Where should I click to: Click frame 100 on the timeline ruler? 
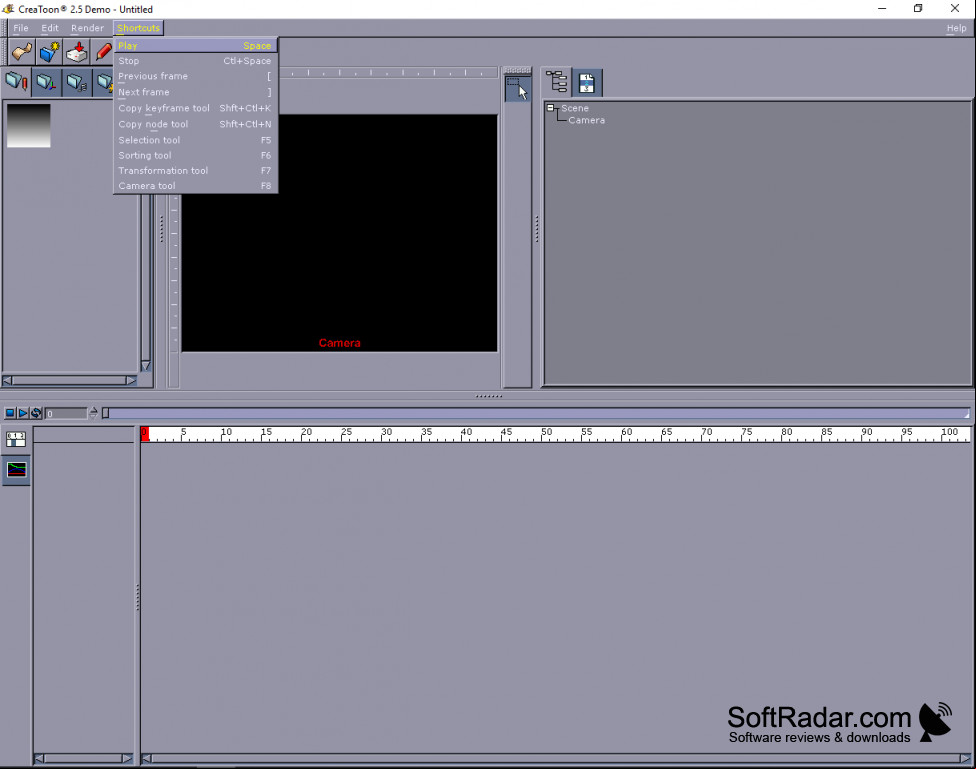coord(949,432)
